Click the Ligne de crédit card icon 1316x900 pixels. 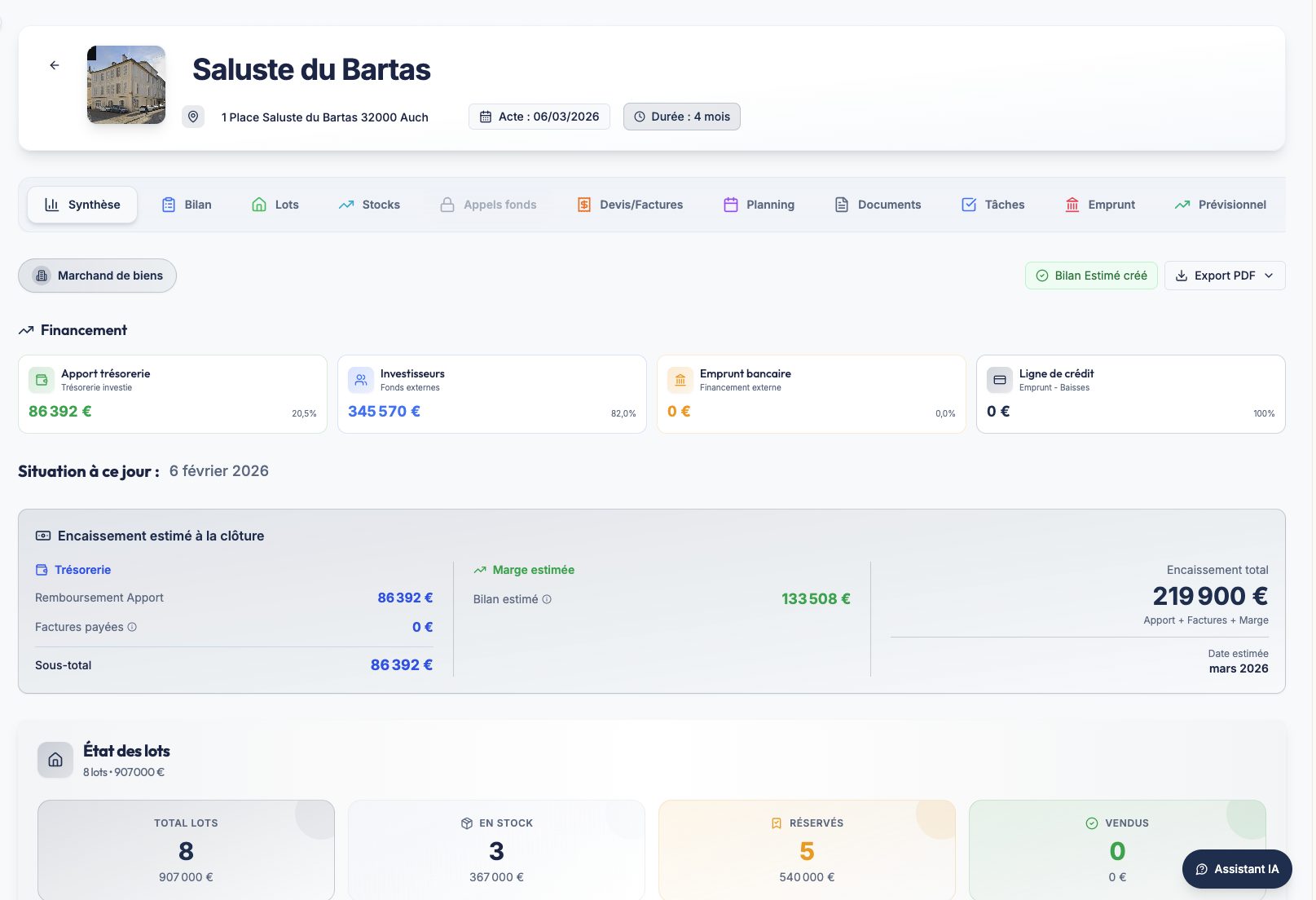(x=1000, y=380)
